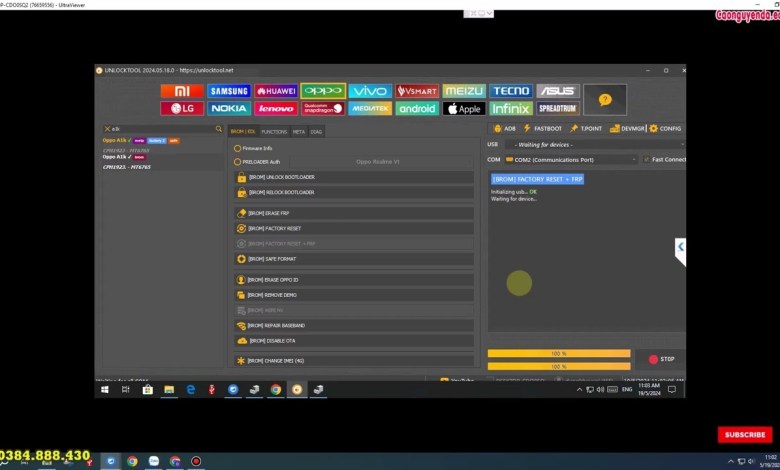The width and height of the screenshot is (780, 470).
Task: Select the Tecno brand tile
Action: [x=511, y=91]
